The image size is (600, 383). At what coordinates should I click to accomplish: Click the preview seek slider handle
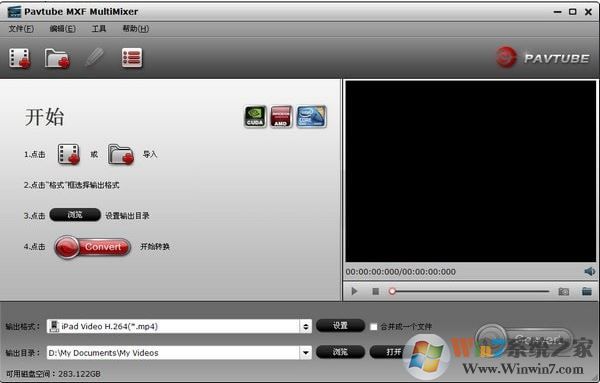pyautogui.click(x=392, y=291)
